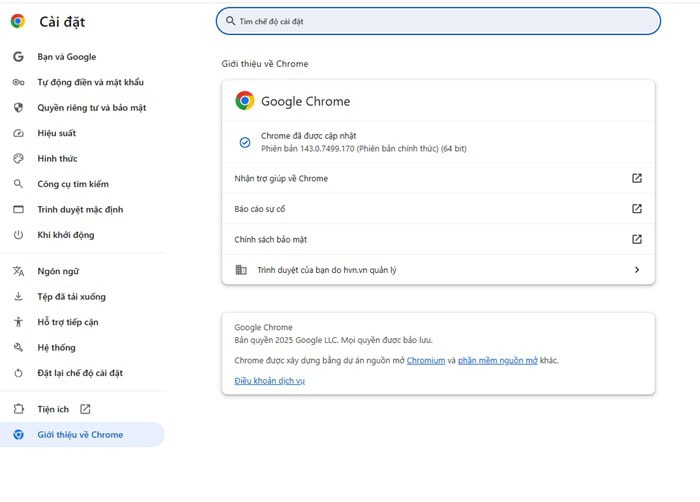The width and height of the screenshot is (700, 502).
Task: Open the Chromium open source project link
Action: tap(425, 360)
